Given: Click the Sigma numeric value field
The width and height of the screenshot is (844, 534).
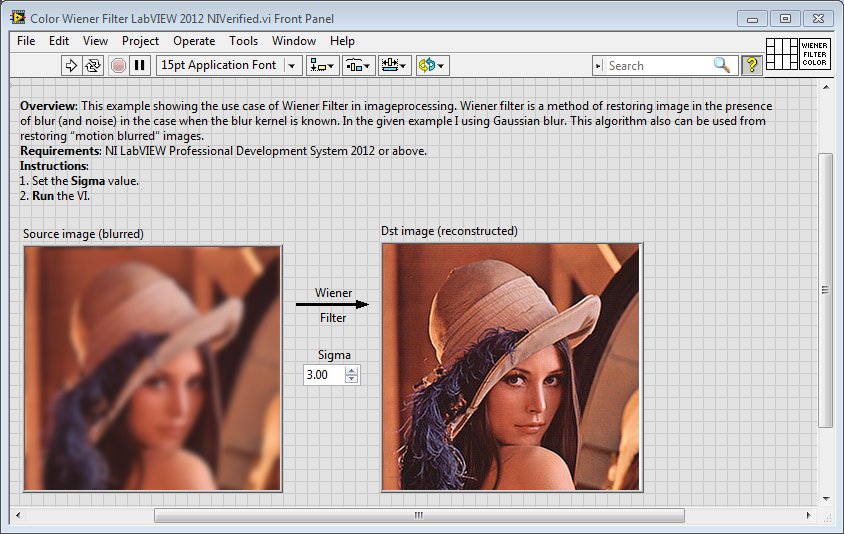Looking at the screenshot, I should pyautogui.click(x=323, y=375).
